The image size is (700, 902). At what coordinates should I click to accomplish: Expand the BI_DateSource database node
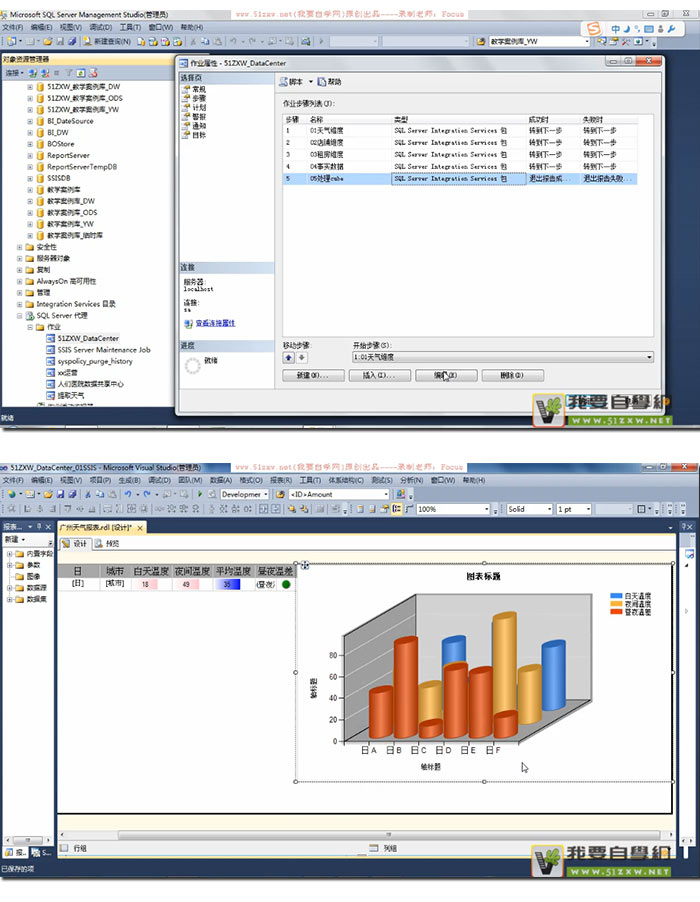30,121
